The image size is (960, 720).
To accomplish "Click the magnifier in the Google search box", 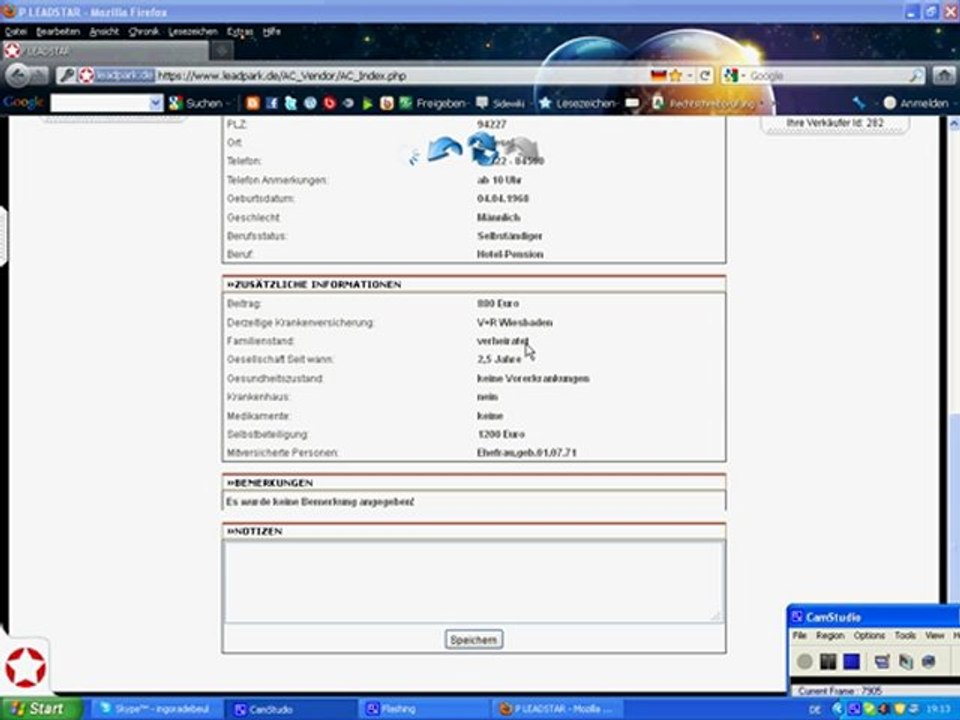I will point(915,76).
